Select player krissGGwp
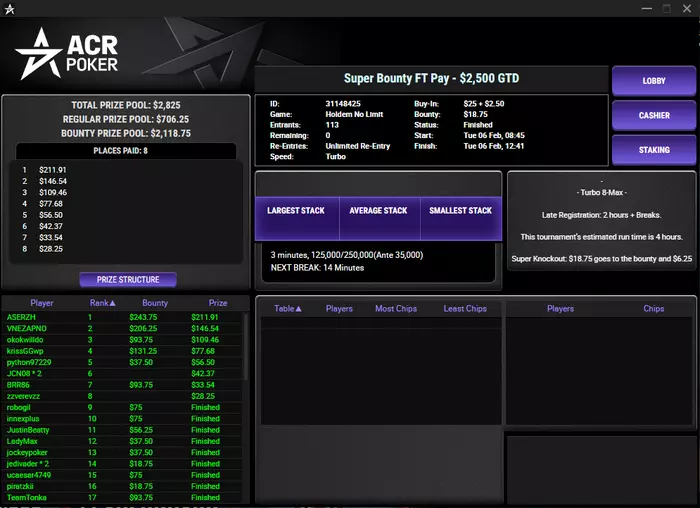The width and height of the screenshot is (700, 508). click(x=122, y=351)
